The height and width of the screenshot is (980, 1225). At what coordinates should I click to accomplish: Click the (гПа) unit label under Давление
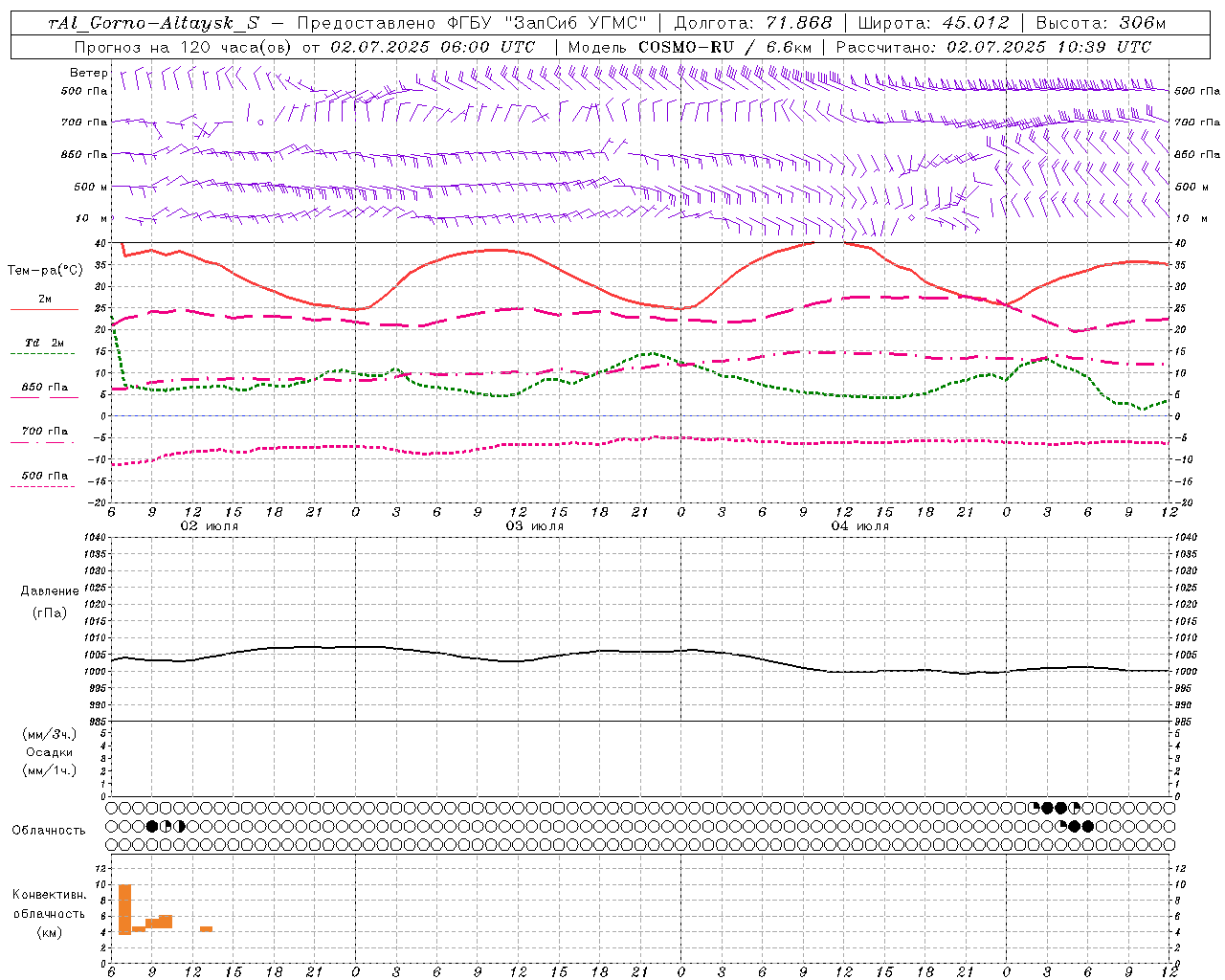click(50, 612)
